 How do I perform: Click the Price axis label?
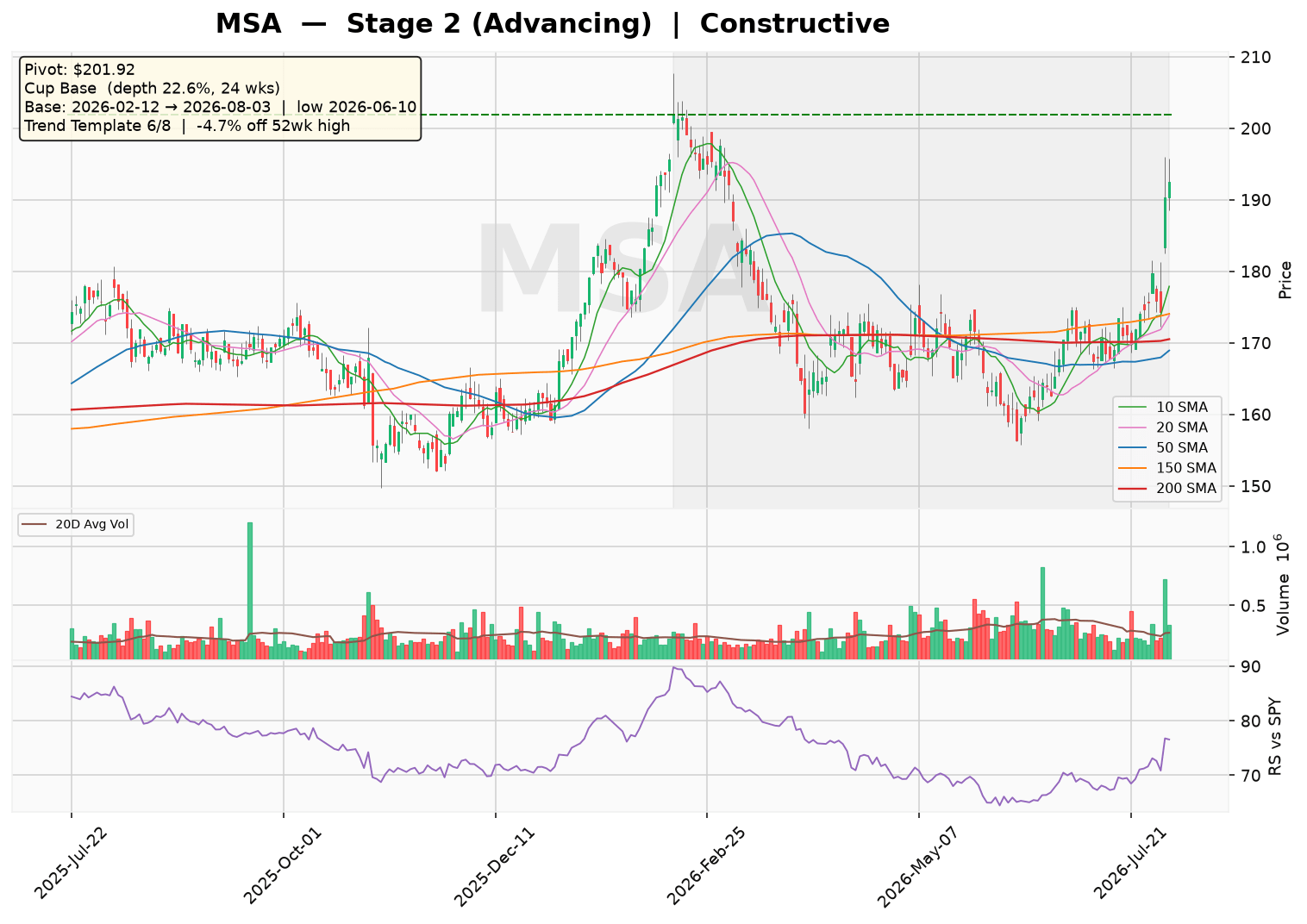coord(1285,279)
